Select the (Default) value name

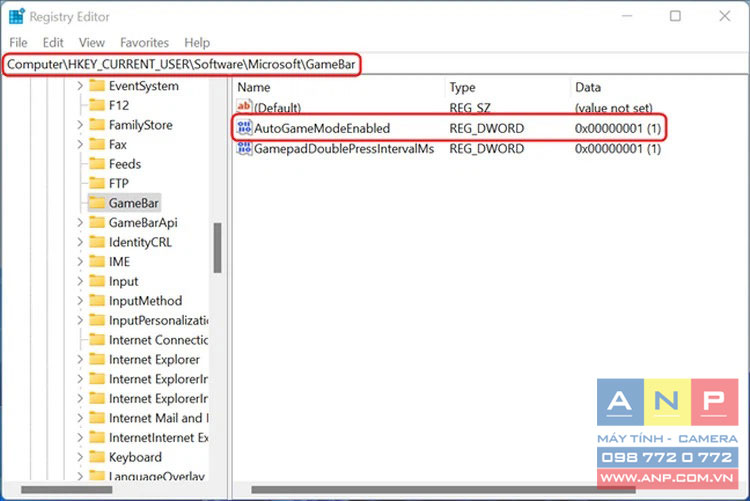pos(277,108)
